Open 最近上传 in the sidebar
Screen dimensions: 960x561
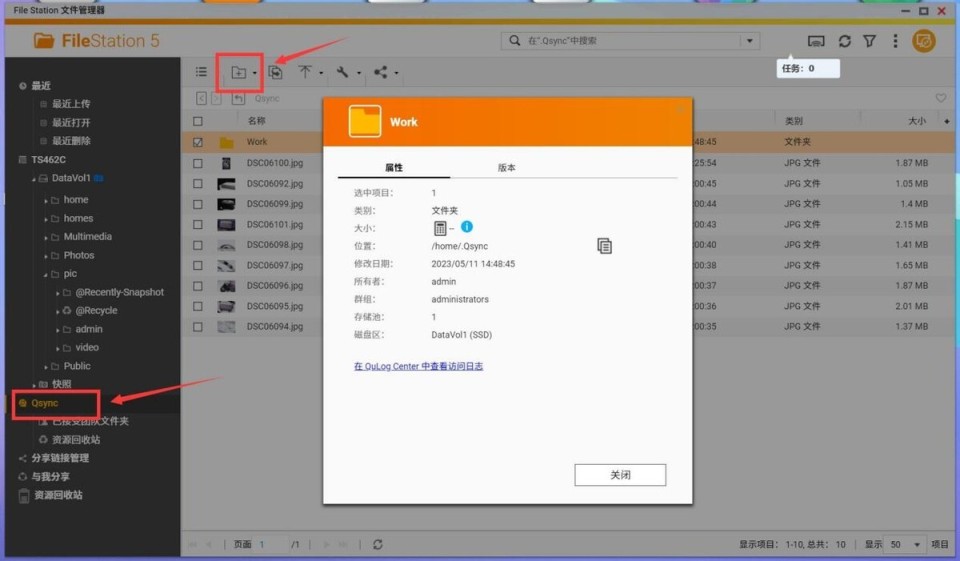pos(71,104)
